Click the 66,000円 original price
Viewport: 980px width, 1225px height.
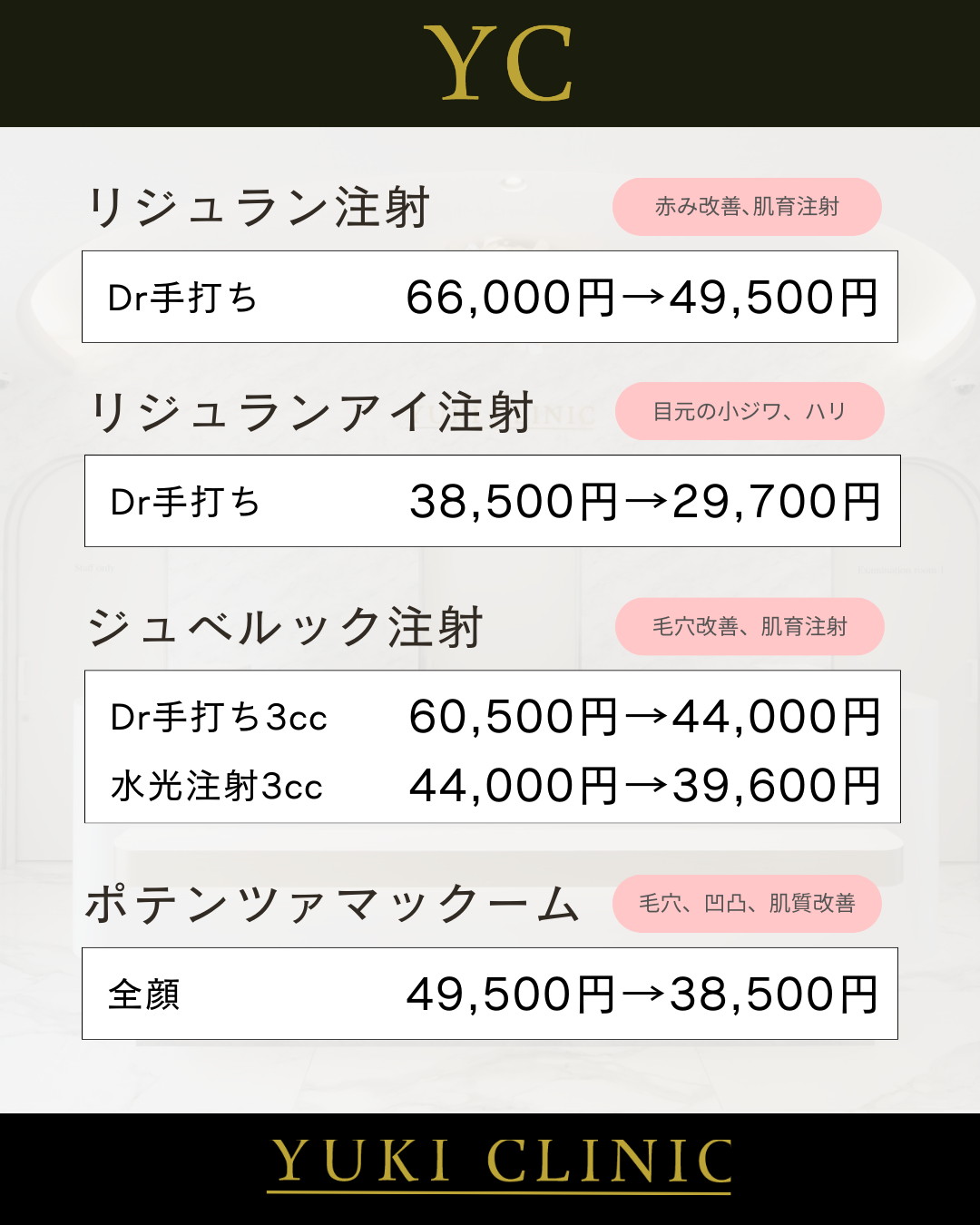(x=511, y=298)
